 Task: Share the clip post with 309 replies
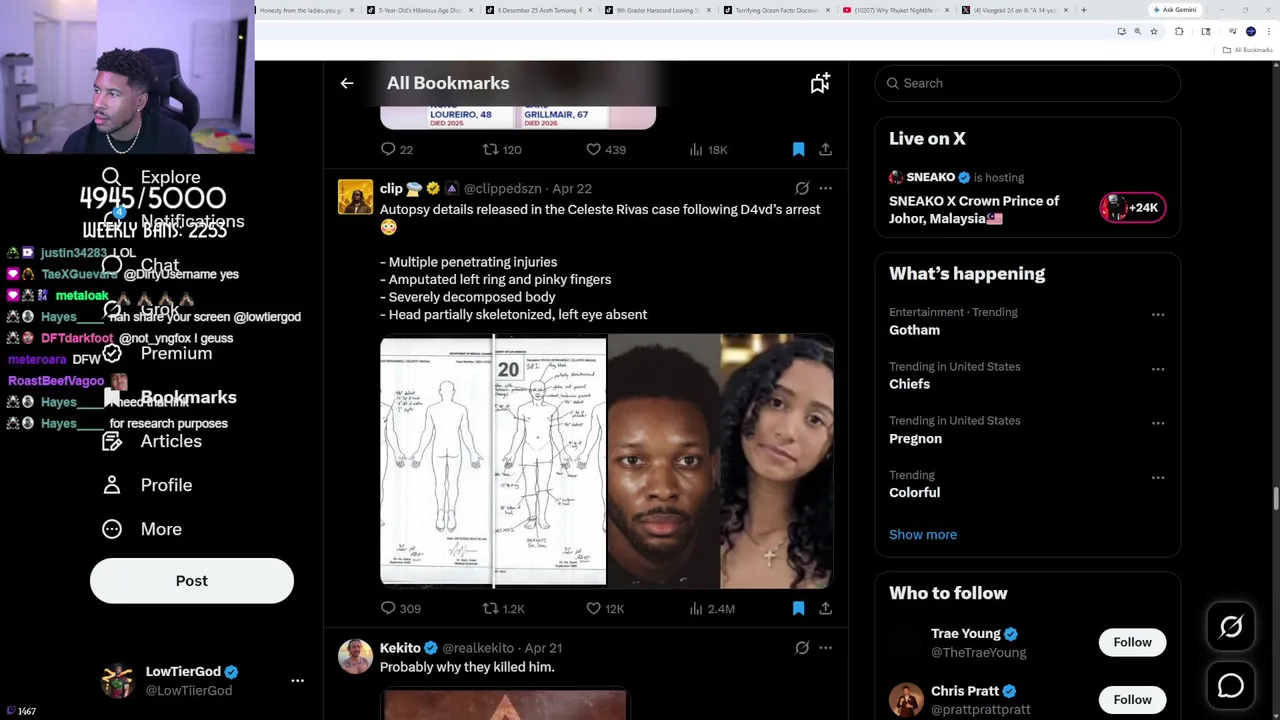coord(825,608)
